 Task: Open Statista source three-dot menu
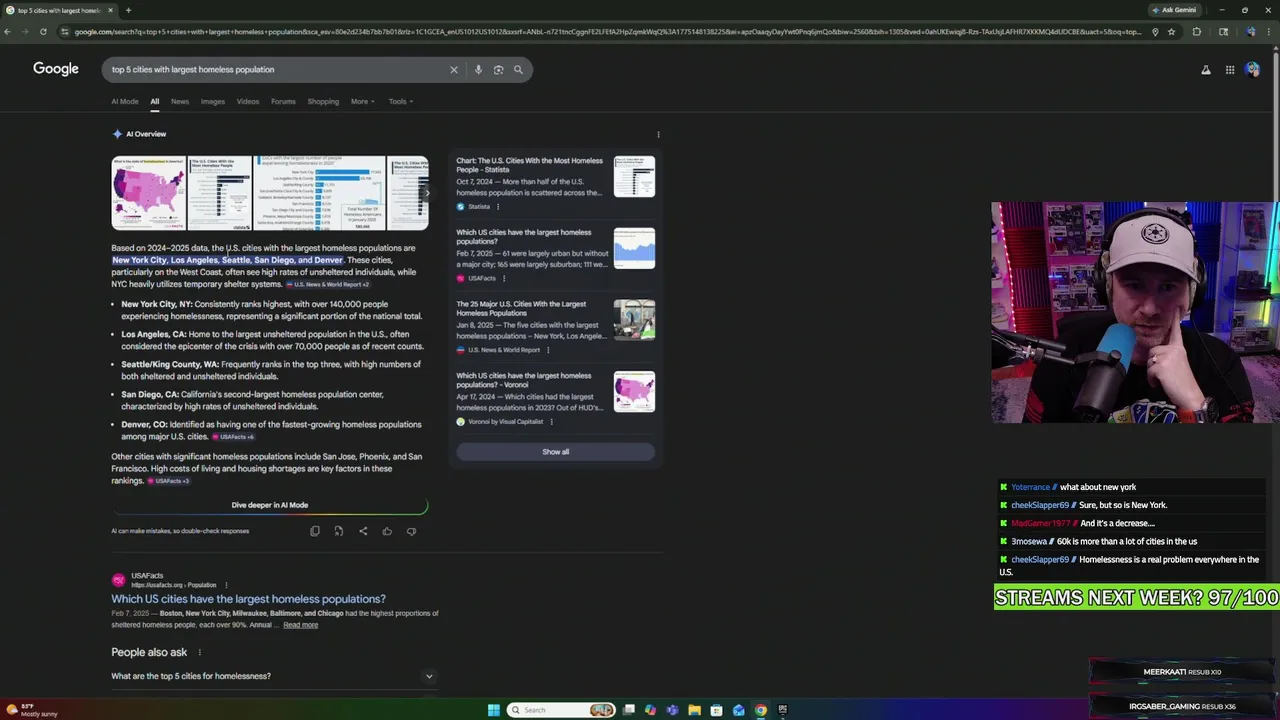tap(498, 207)
